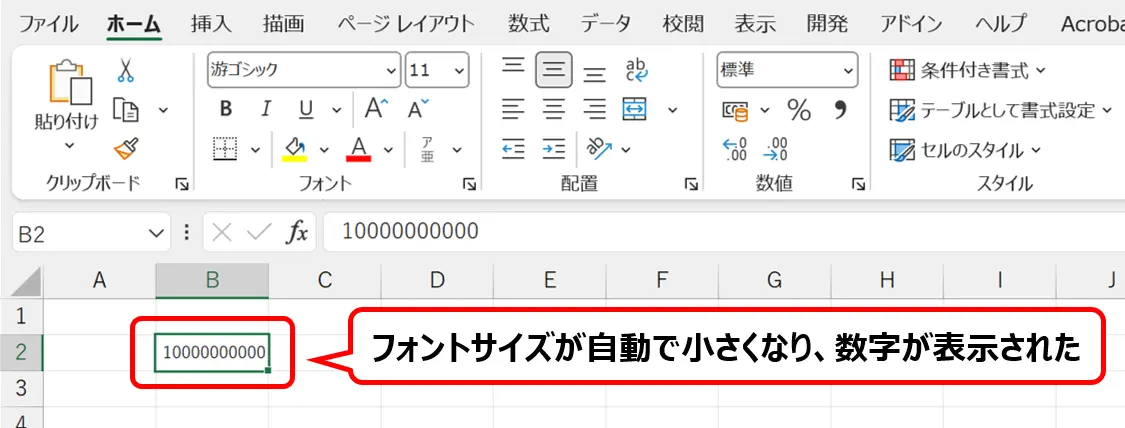Open the font size 11 dropdown
This screenshot has height=428, width=1125.
(460, 70)
